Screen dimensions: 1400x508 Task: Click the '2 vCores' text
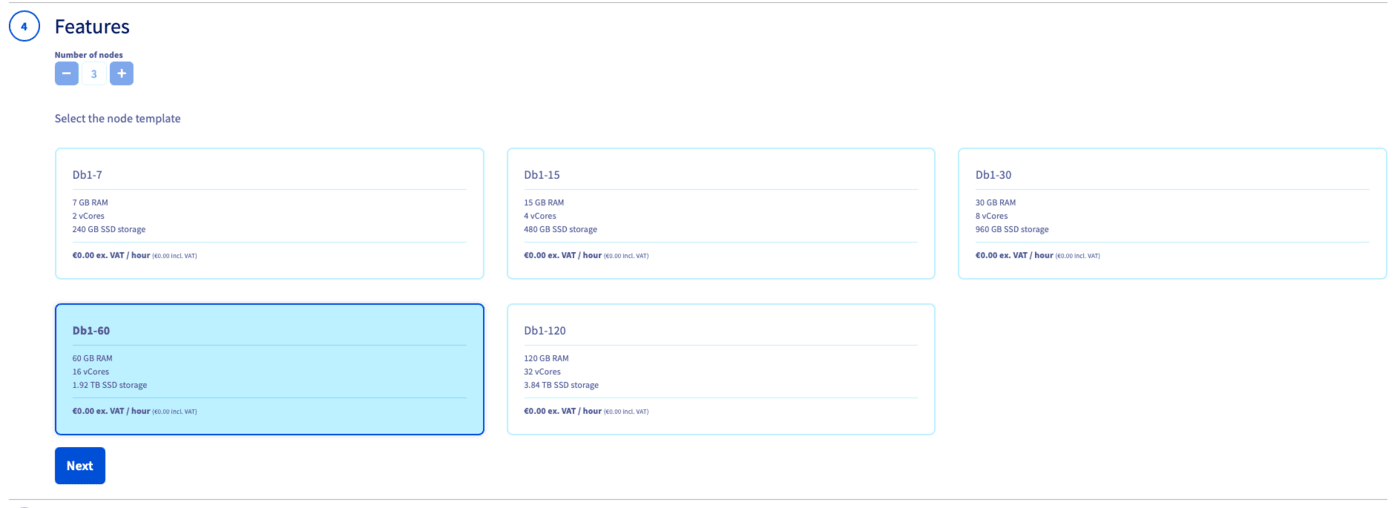click(88, 216)
